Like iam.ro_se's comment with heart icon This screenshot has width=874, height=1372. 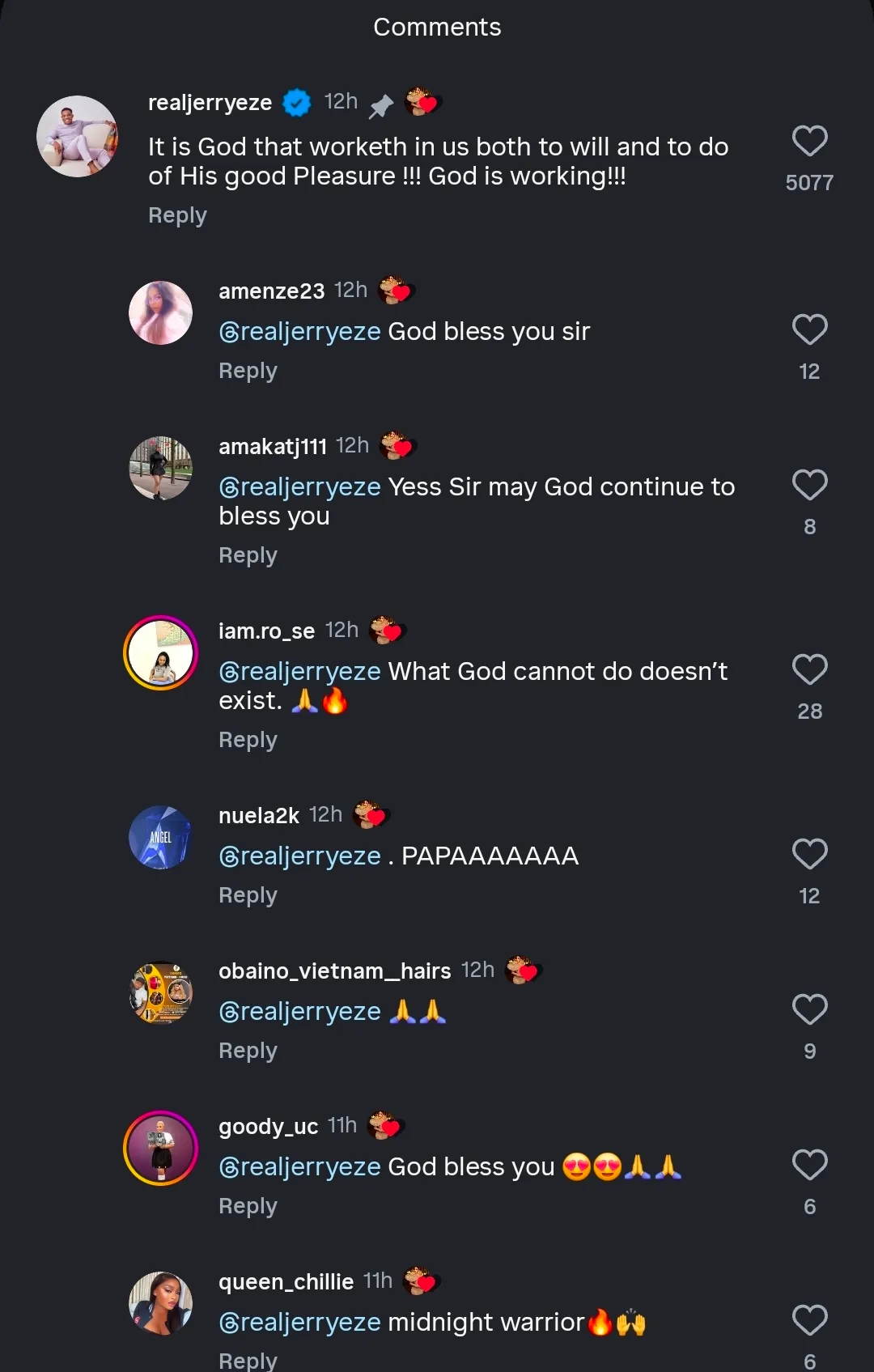[809, 670]
